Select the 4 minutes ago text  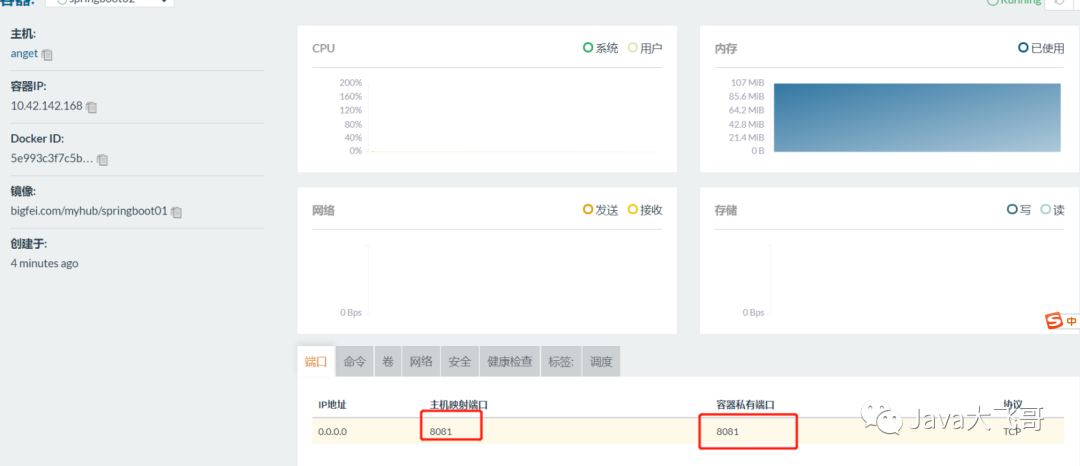[x=44, y=263]
